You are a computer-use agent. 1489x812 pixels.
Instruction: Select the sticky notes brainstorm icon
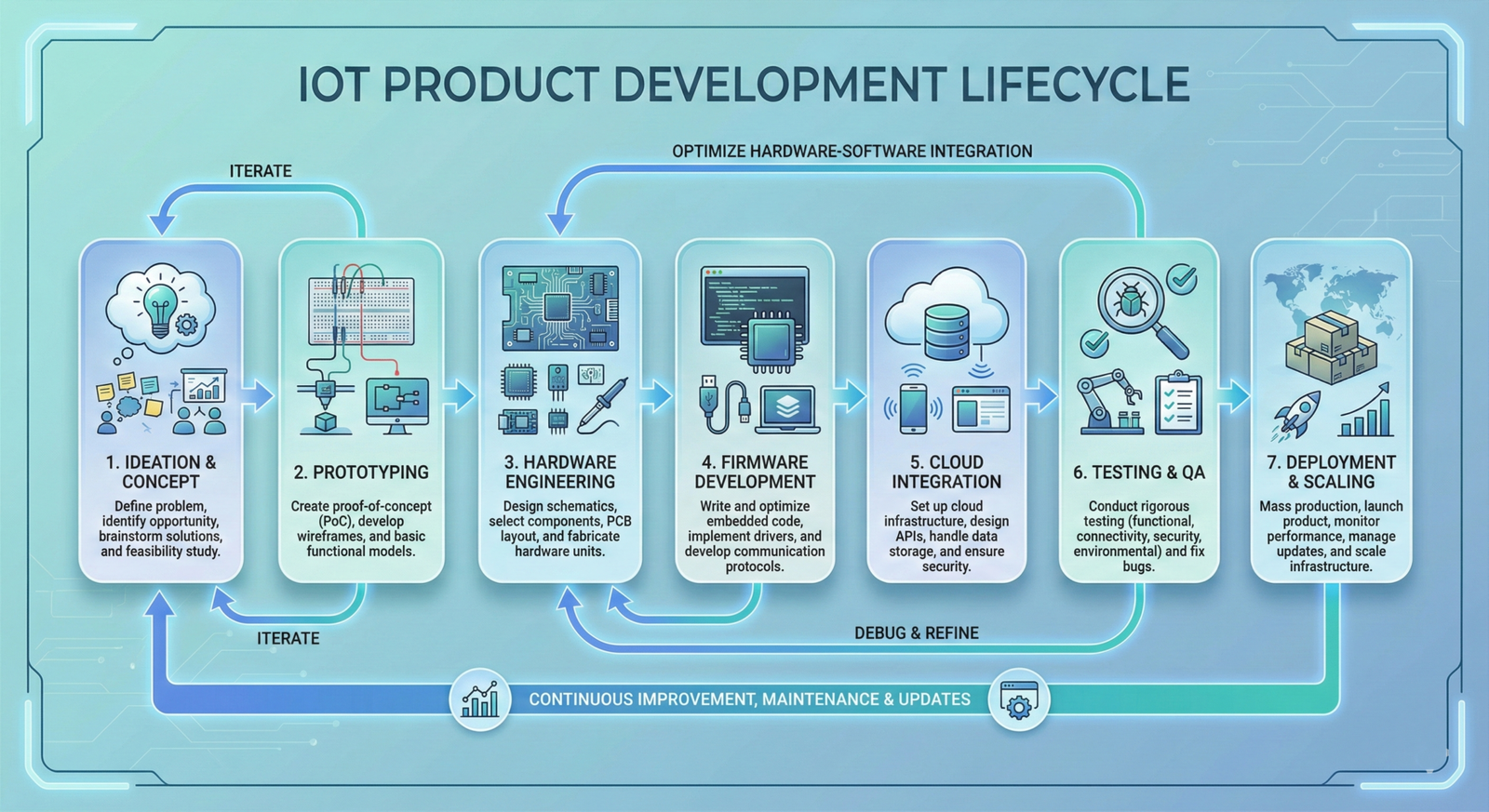pyautogui.click(x=130, y=402)
